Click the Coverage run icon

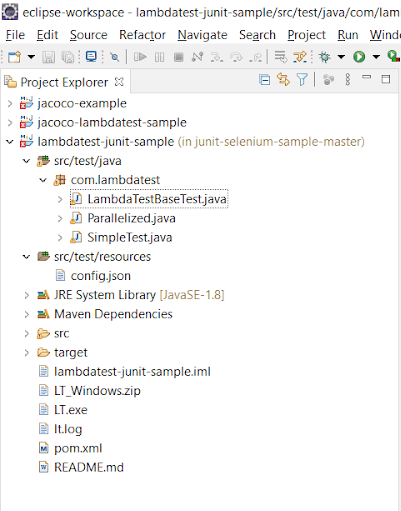pos(394,57)
